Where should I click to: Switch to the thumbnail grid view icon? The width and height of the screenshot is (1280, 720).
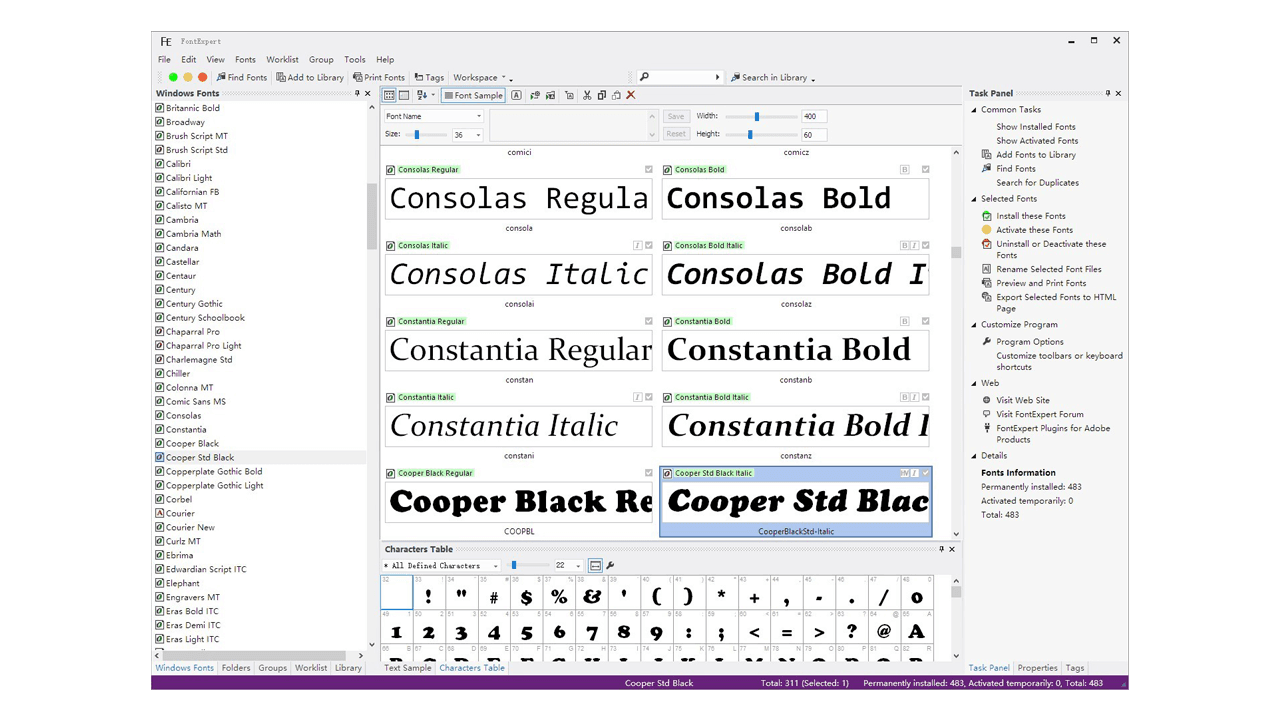click(390, 95)
